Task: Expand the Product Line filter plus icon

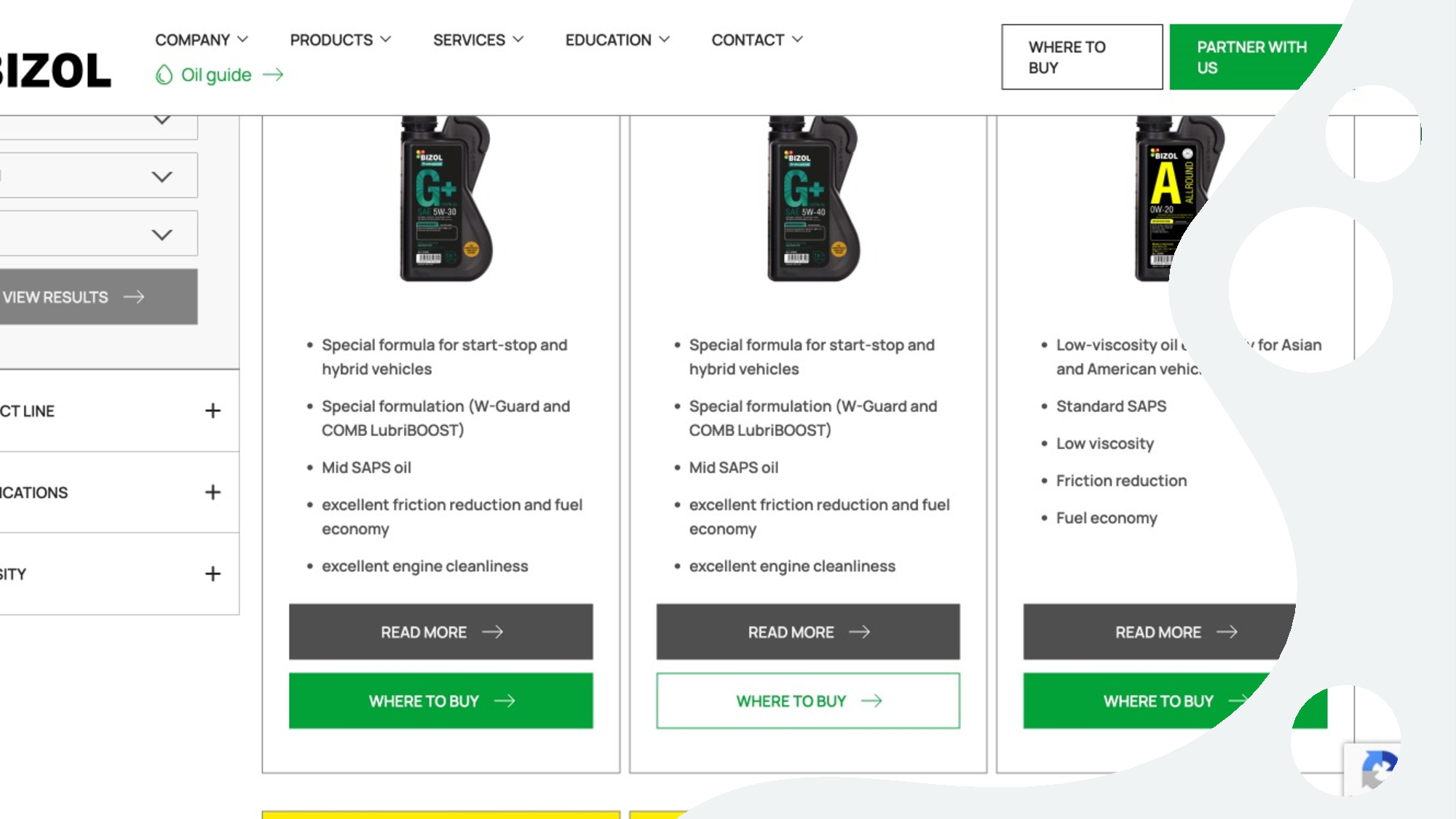Action: pos(213,411)
